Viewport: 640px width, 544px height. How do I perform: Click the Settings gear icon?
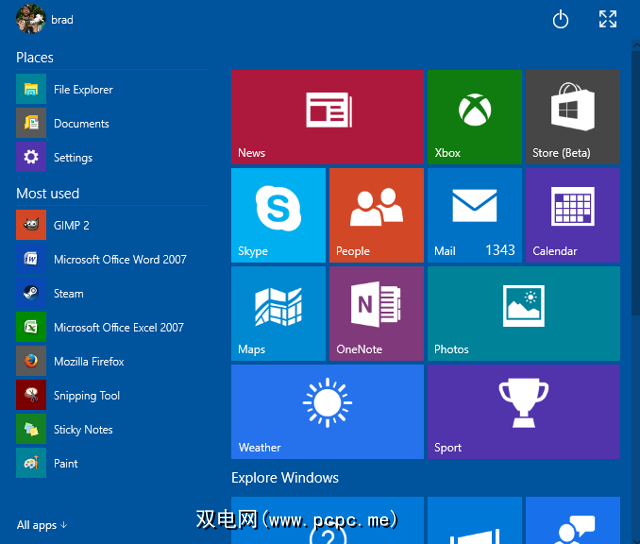(31, 157)
